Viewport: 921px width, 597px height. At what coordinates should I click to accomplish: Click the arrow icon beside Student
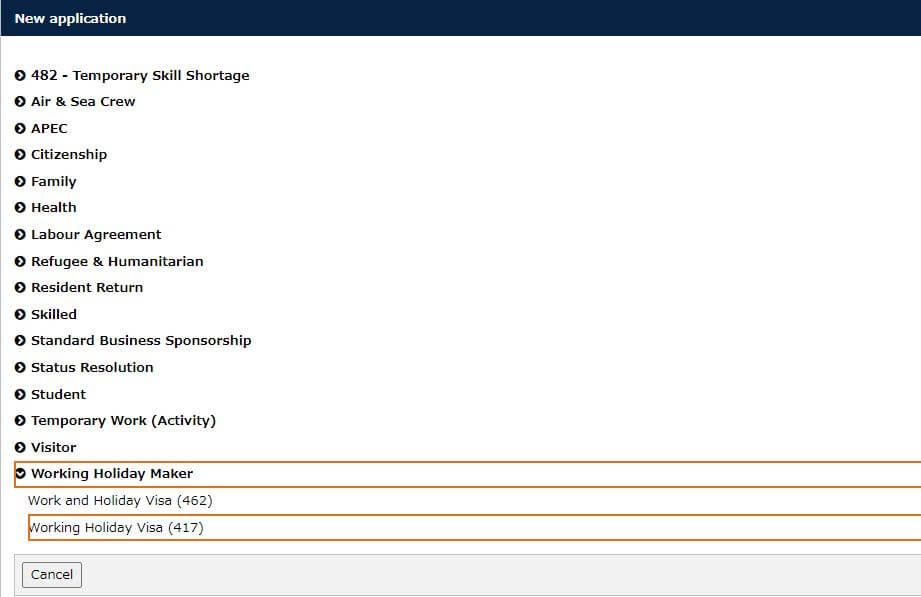(x=20, y=394)
